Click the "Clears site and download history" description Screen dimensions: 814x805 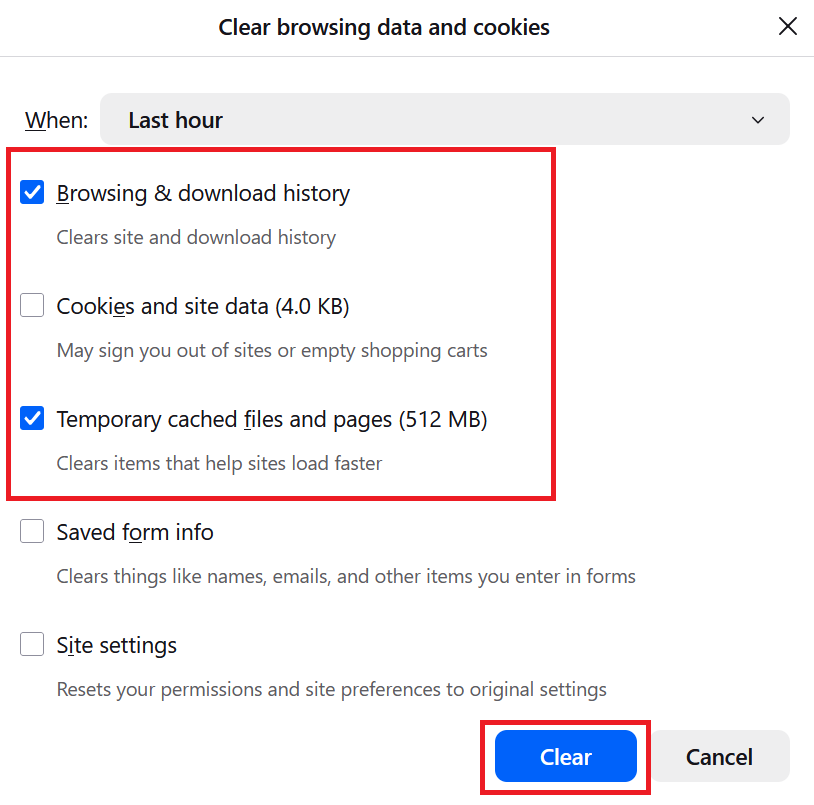pyautogui.click(x=196, y=237)
